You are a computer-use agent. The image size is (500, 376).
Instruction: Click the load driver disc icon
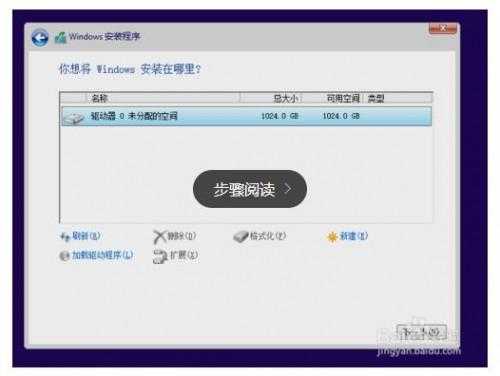(x=64, y=256)
